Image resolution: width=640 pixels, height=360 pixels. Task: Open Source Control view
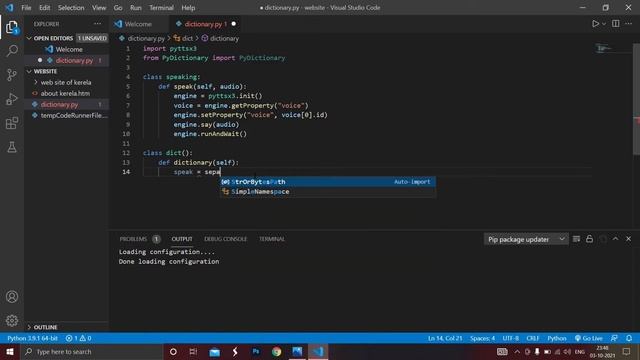(x=12, y=75)
